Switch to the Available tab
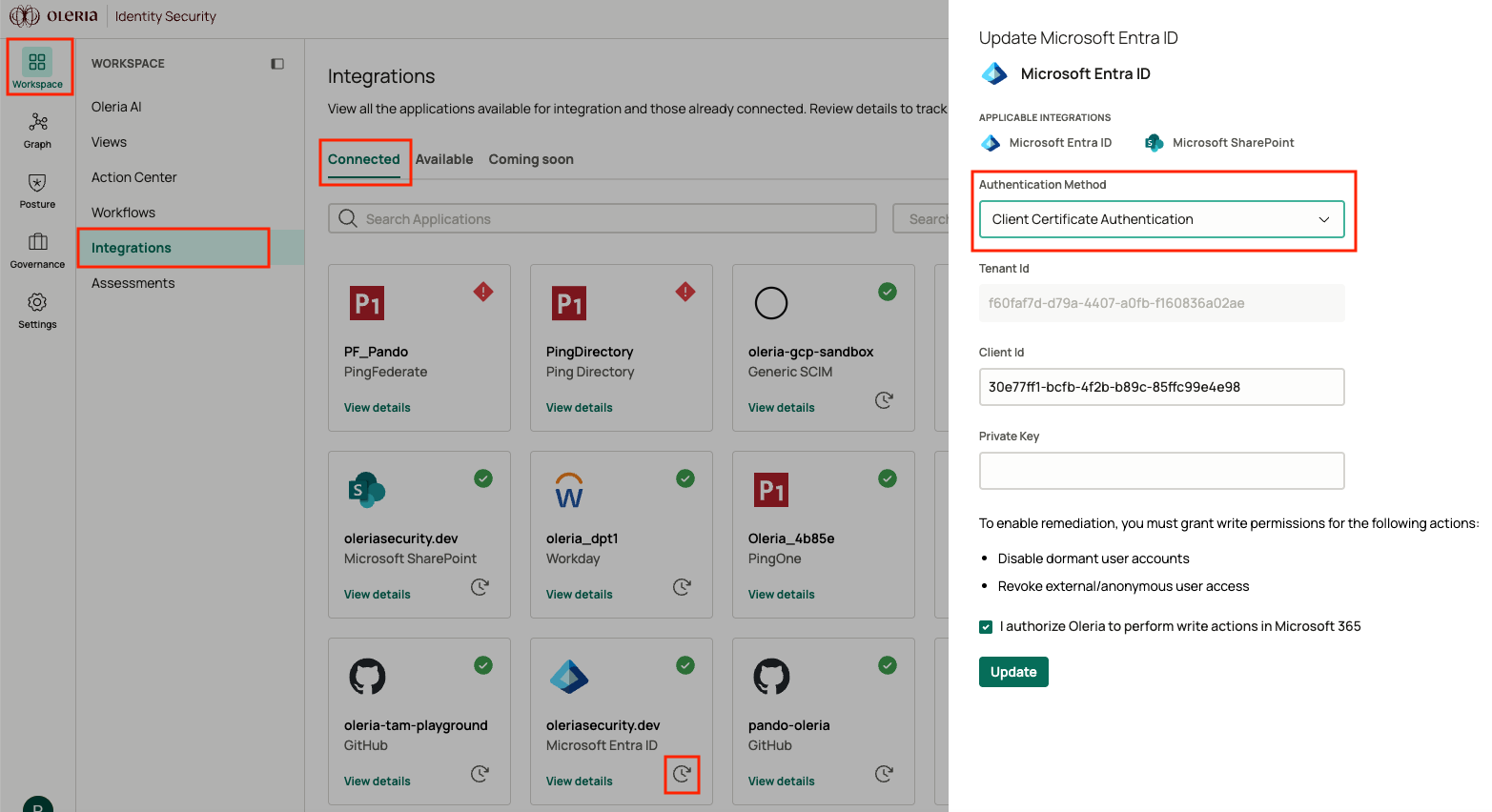The width and height of the screenshot is (1492, 812). click(x=444, y=159)
